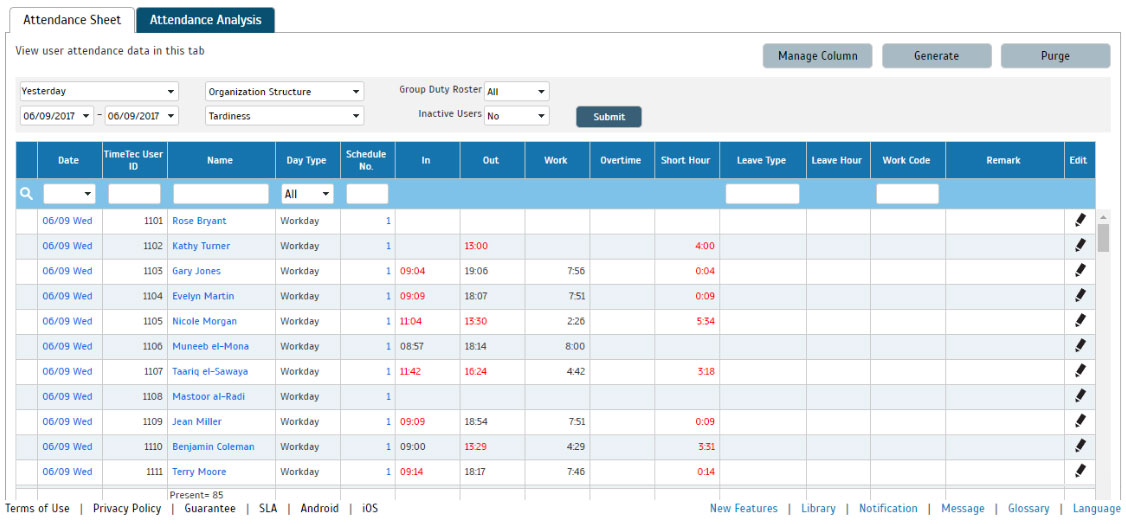
Task: Click Gary Jones name link
Action: pyautogui.click(x=197, y=271)
